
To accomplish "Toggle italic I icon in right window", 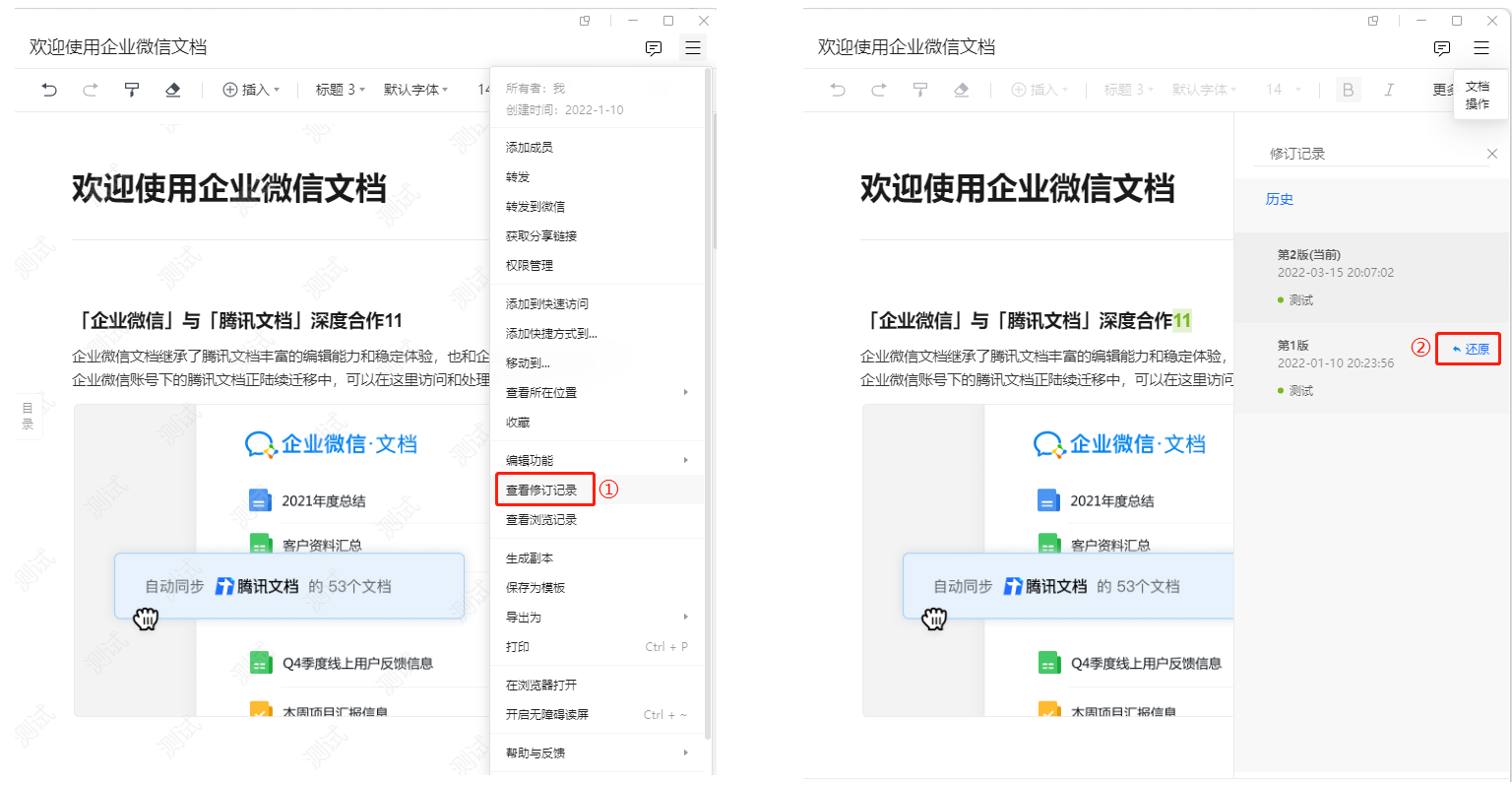I will (x=1389, y=90).
